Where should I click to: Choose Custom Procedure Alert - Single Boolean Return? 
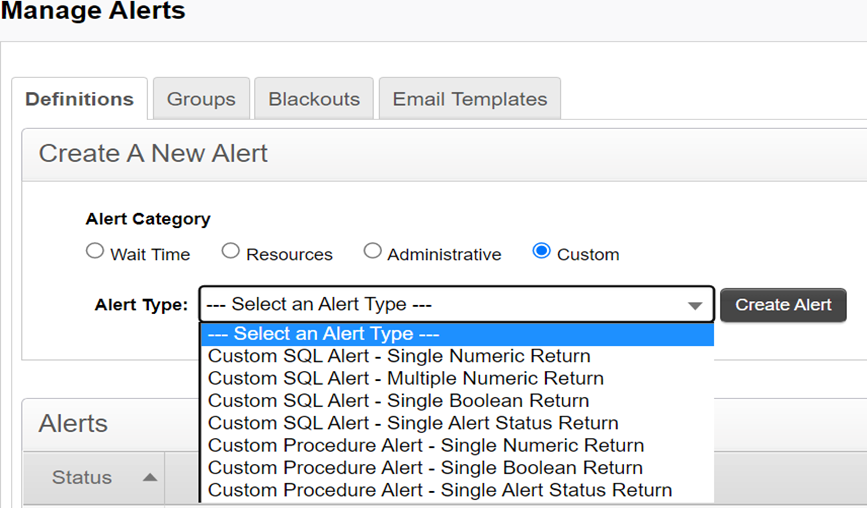click(x=425, y=467)
